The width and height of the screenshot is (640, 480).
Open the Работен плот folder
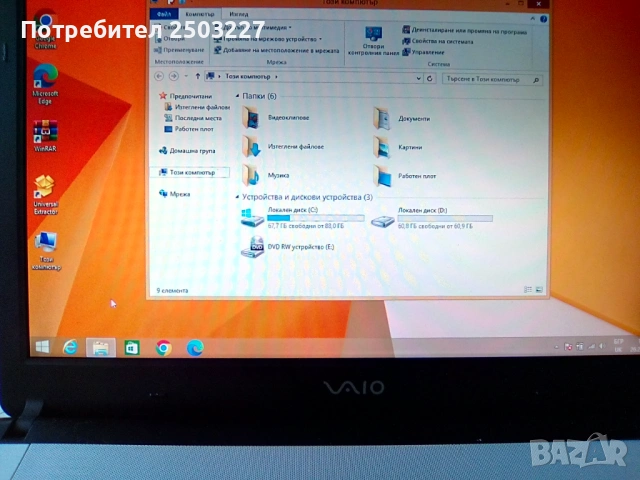pyautogui.click(x=404, y=176)
